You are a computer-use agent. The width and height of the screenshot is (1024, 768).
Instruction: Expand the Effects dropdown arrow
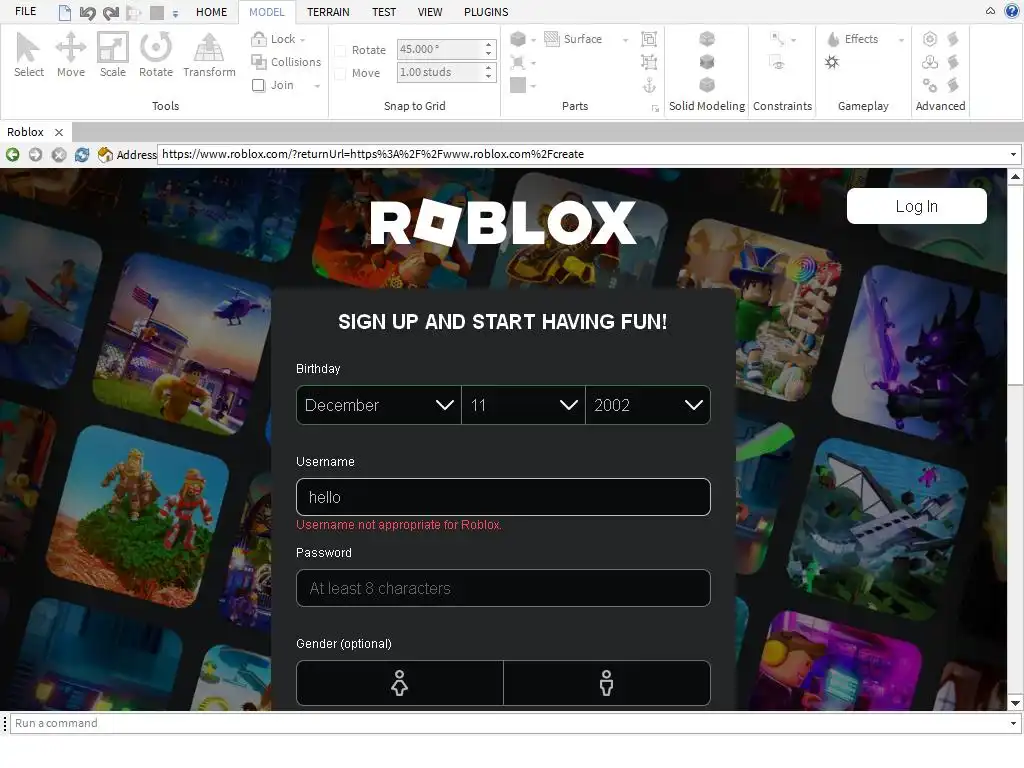(x=901, y=40)
